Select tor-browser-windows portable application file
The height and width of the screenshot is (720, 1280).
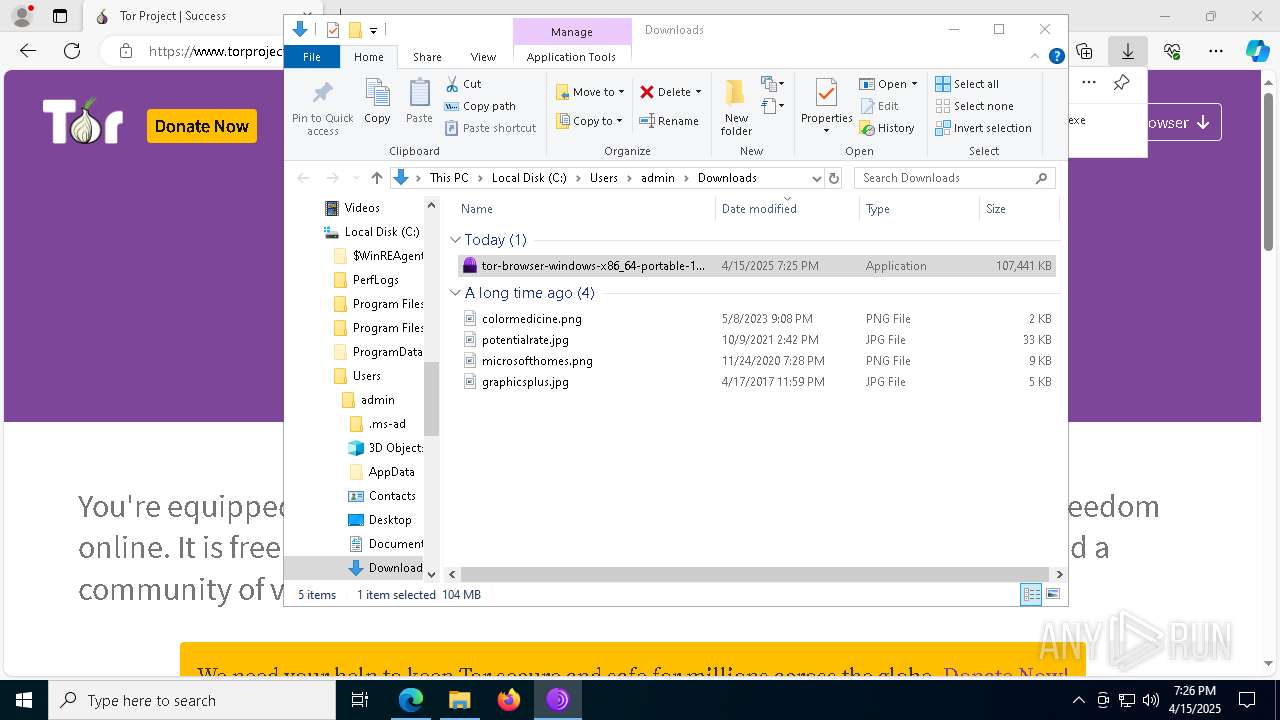tap(757, 266)
